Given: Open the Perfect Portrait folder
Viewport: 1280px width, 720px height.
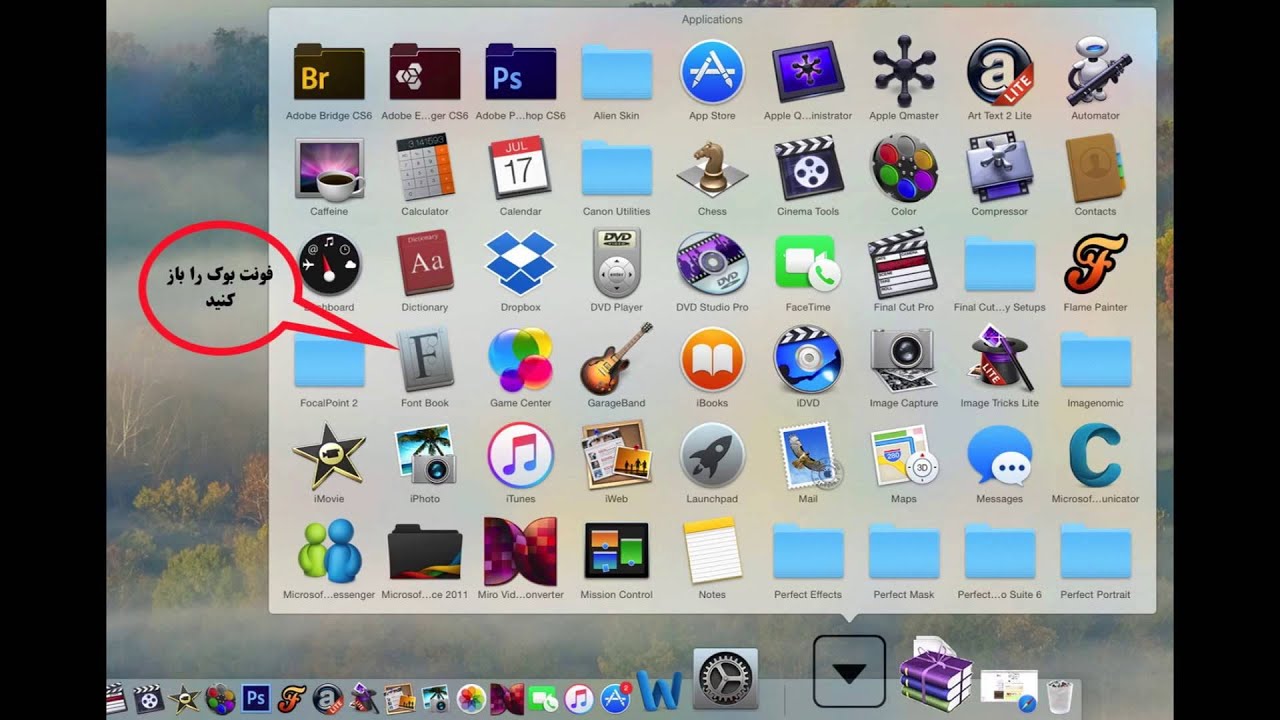Looking at the screenshot, I should coord(1096,551).
